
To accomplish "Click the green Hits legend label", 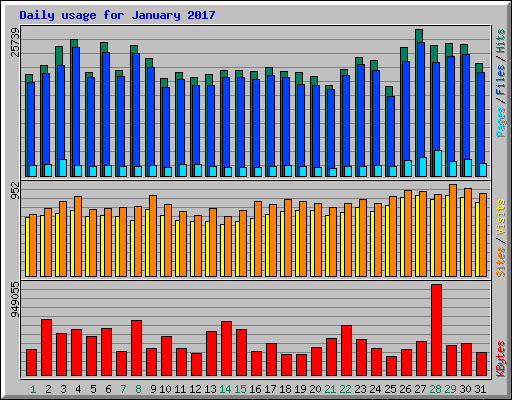I will tap(500, 41).
